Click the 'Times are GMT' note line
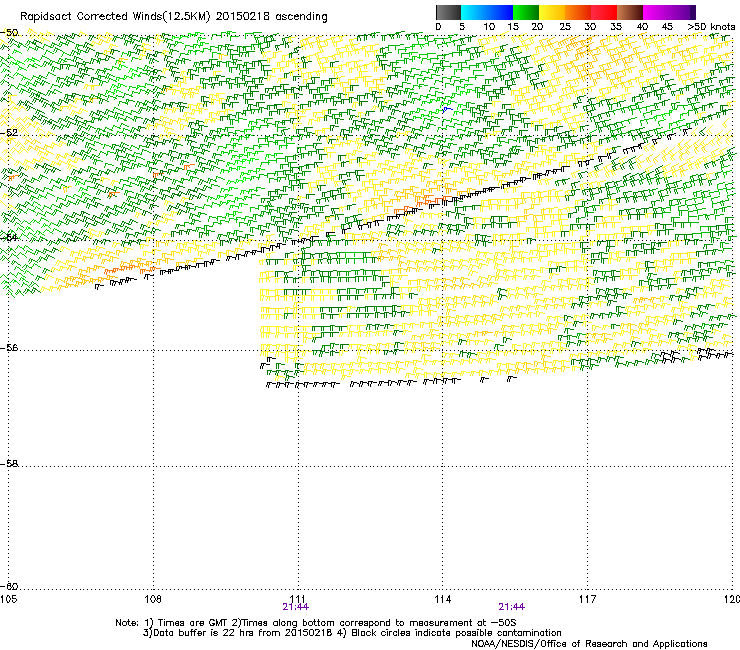 coord(316,623)
